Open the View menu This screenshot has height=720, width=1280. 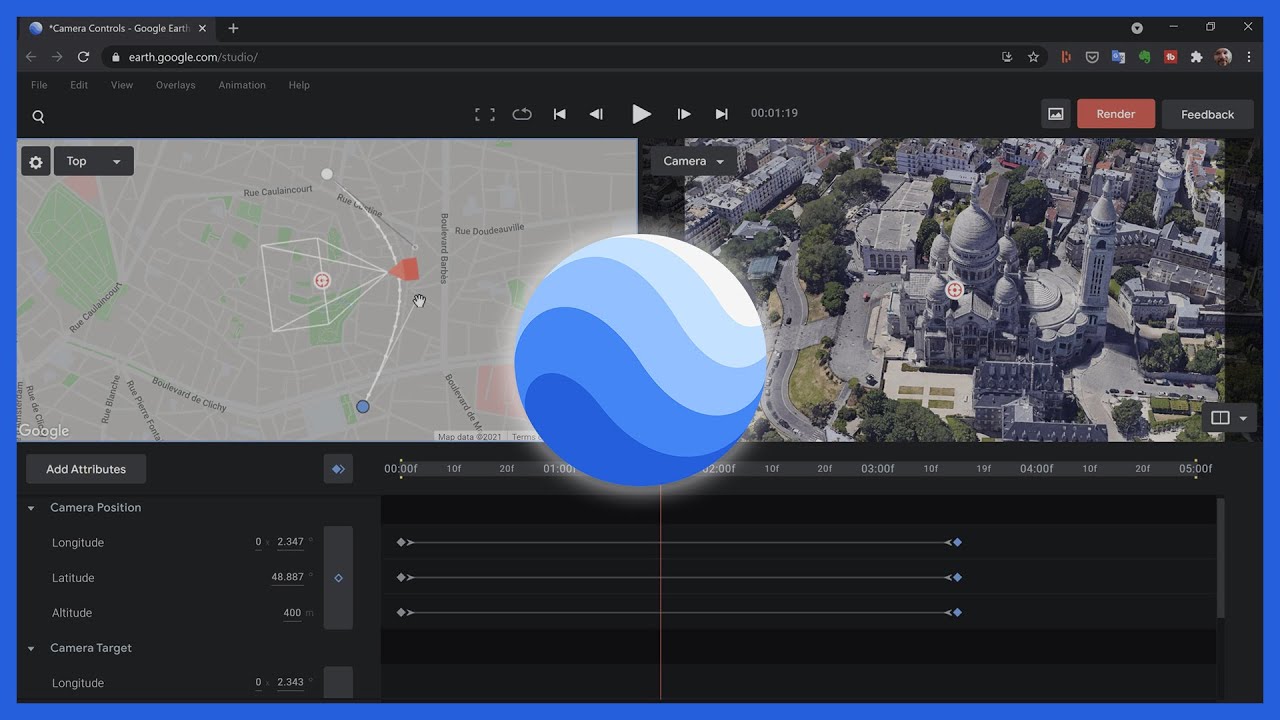coord(122,85)
